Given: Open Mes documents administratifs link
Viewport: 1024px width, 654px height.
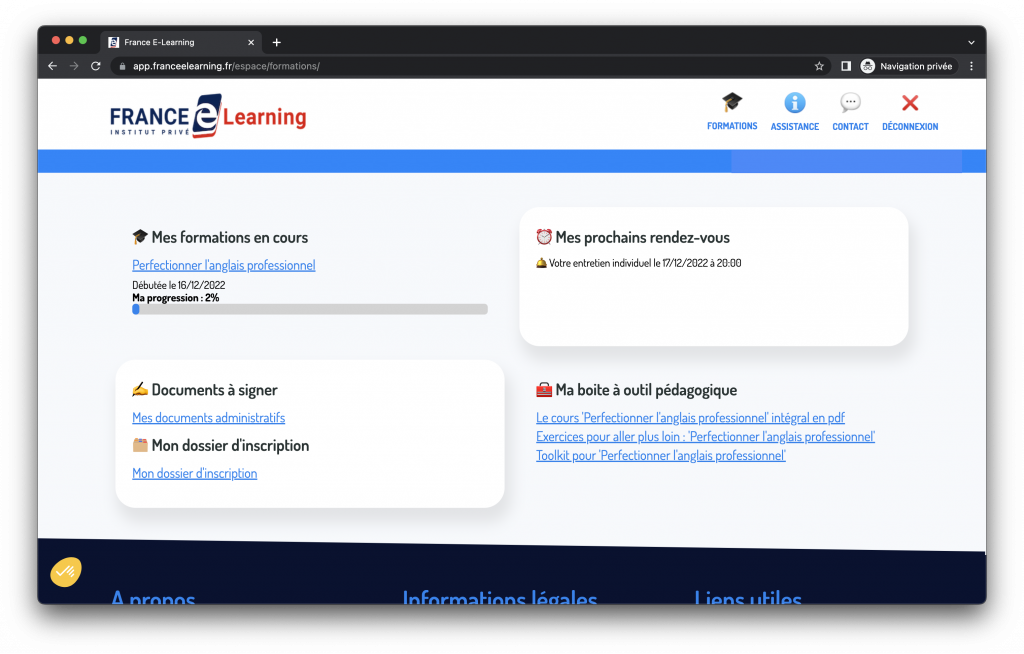Looking at the screenshot, I should click(x=208, y=417).
